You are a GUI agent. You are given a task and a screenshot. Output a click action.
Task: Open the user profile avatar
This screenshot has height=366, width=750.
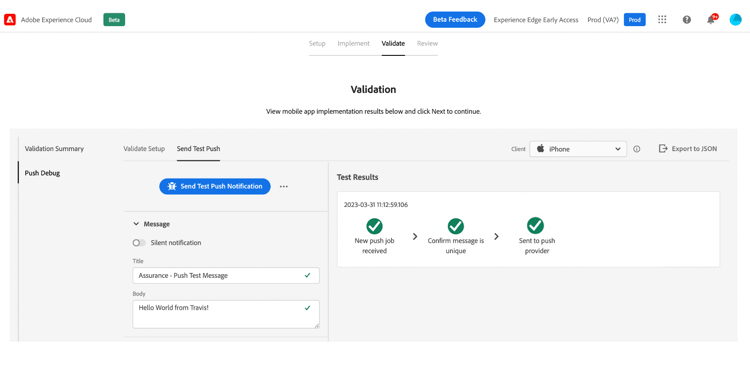tap(735, 20)
